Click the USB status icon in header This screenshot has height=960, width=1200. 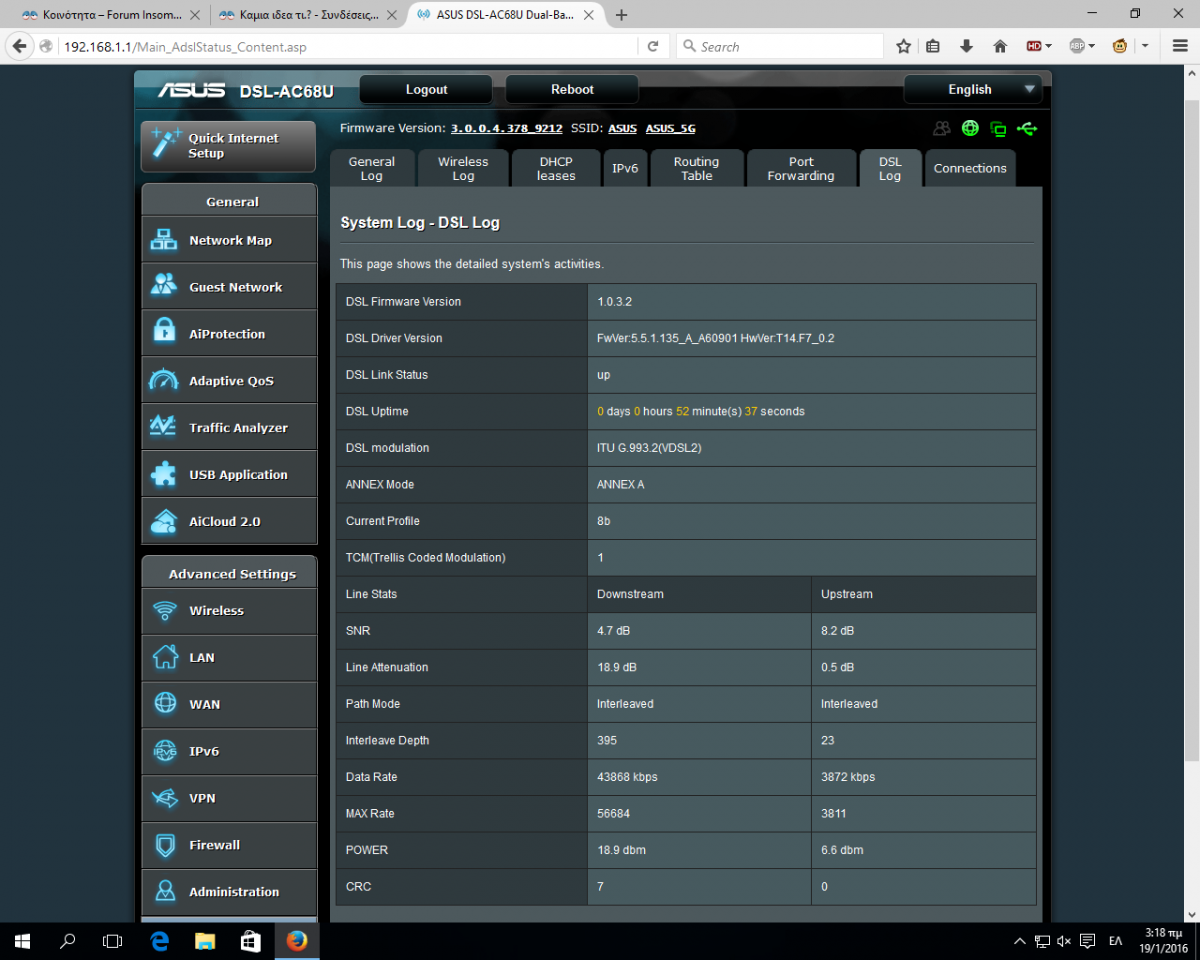pyautogui.click(x=1026, y=128)
